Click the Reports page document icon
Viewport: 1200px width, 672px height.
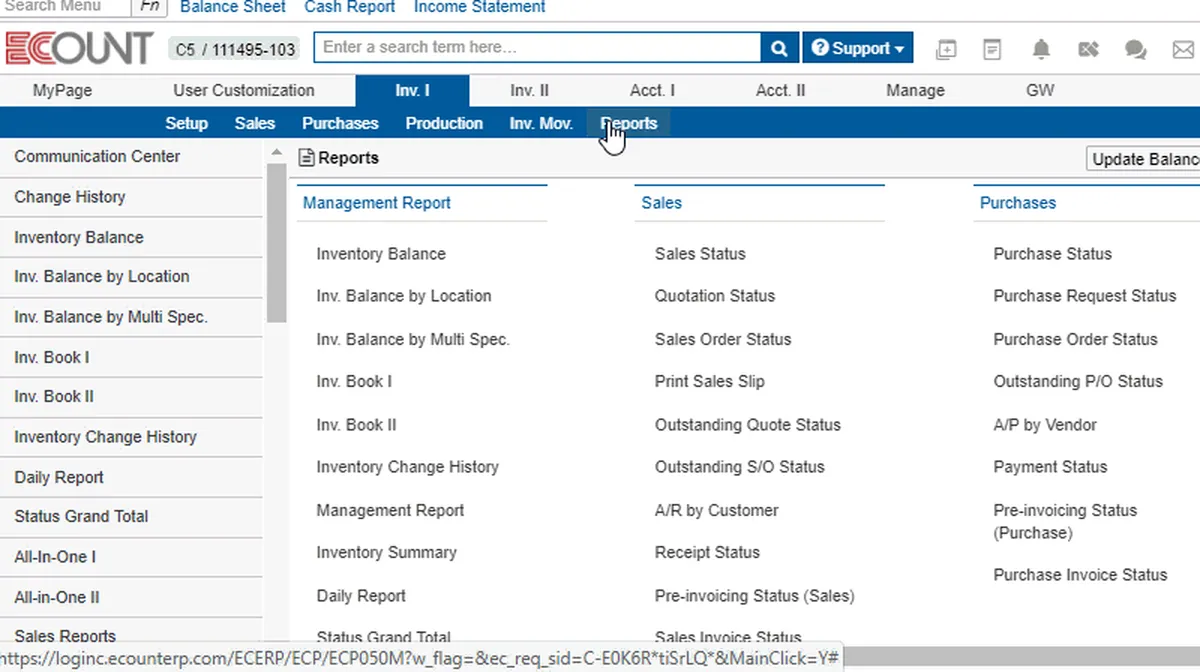pyautogui.click(x=307, y=157)
